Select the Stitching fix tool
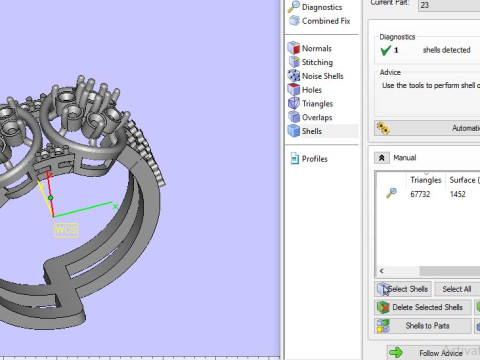 pos(310,62)
